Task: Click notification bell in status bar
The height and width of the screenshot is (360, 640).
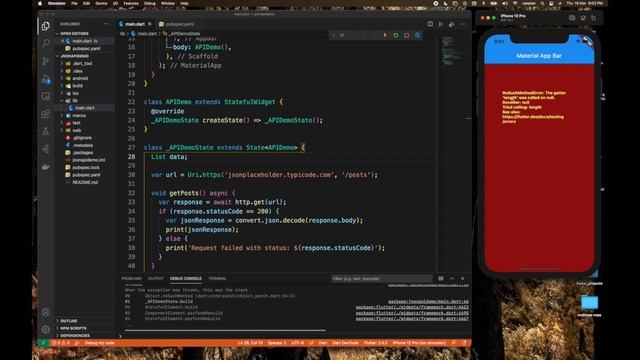Action: click(x=464, y=343)
